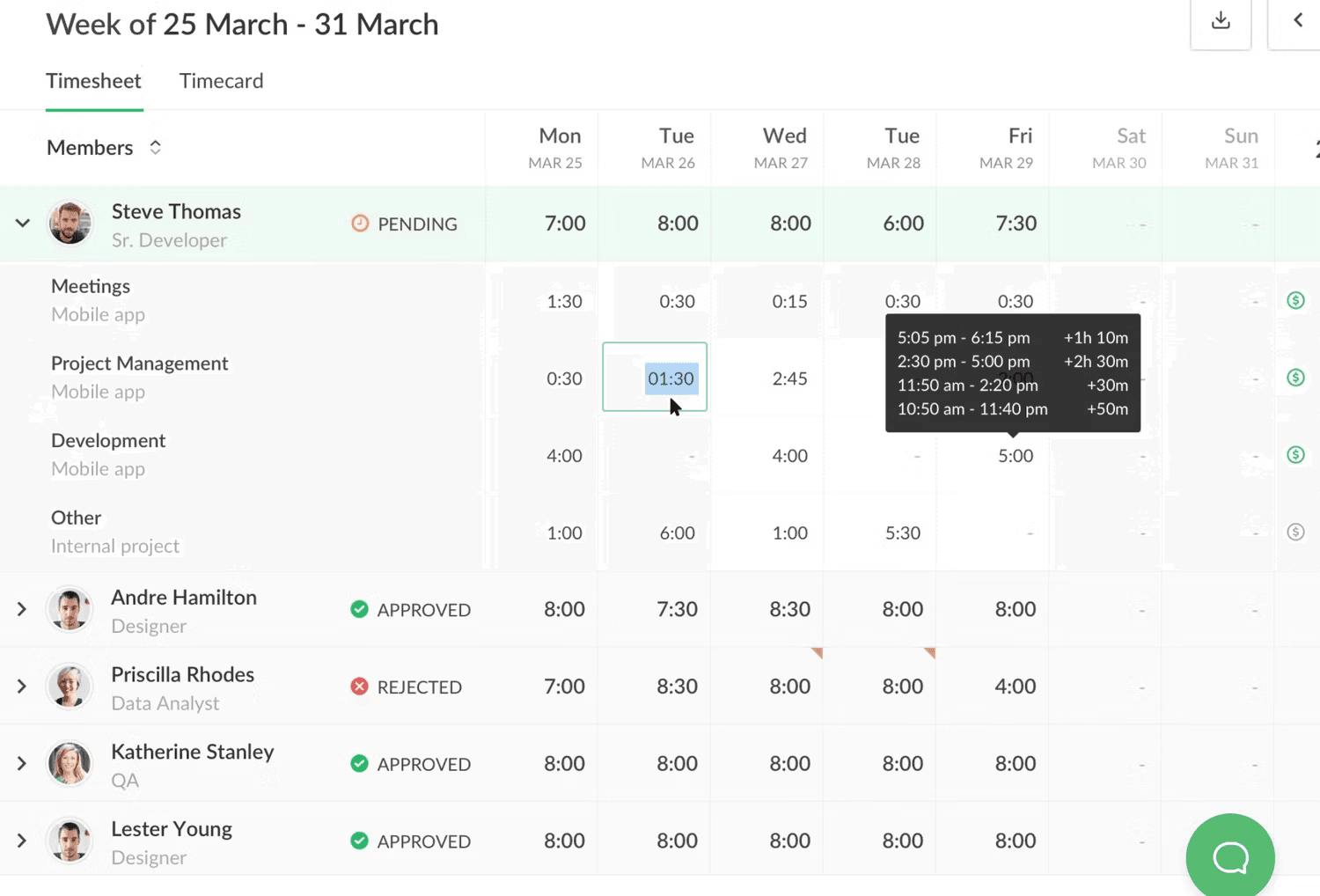Click Katherine Stanley's avatar
1320x896 pixels.
tap(70, 763)
